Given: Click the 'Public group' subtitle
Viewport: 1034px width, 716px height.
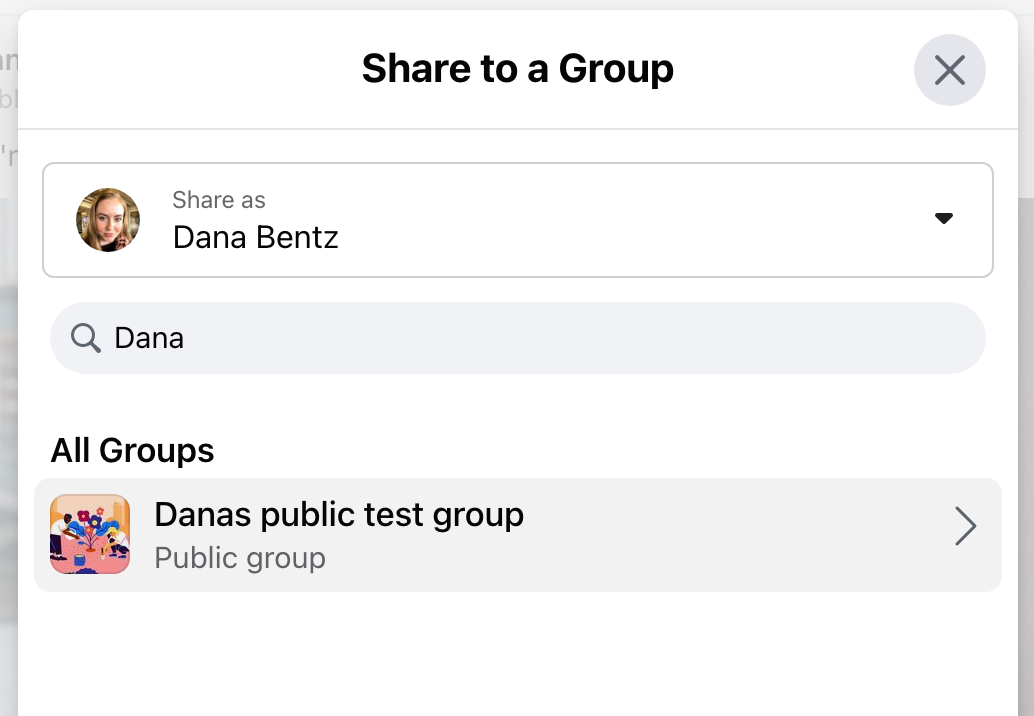Looking at the screenshot, I should click(x=240, y=557).
